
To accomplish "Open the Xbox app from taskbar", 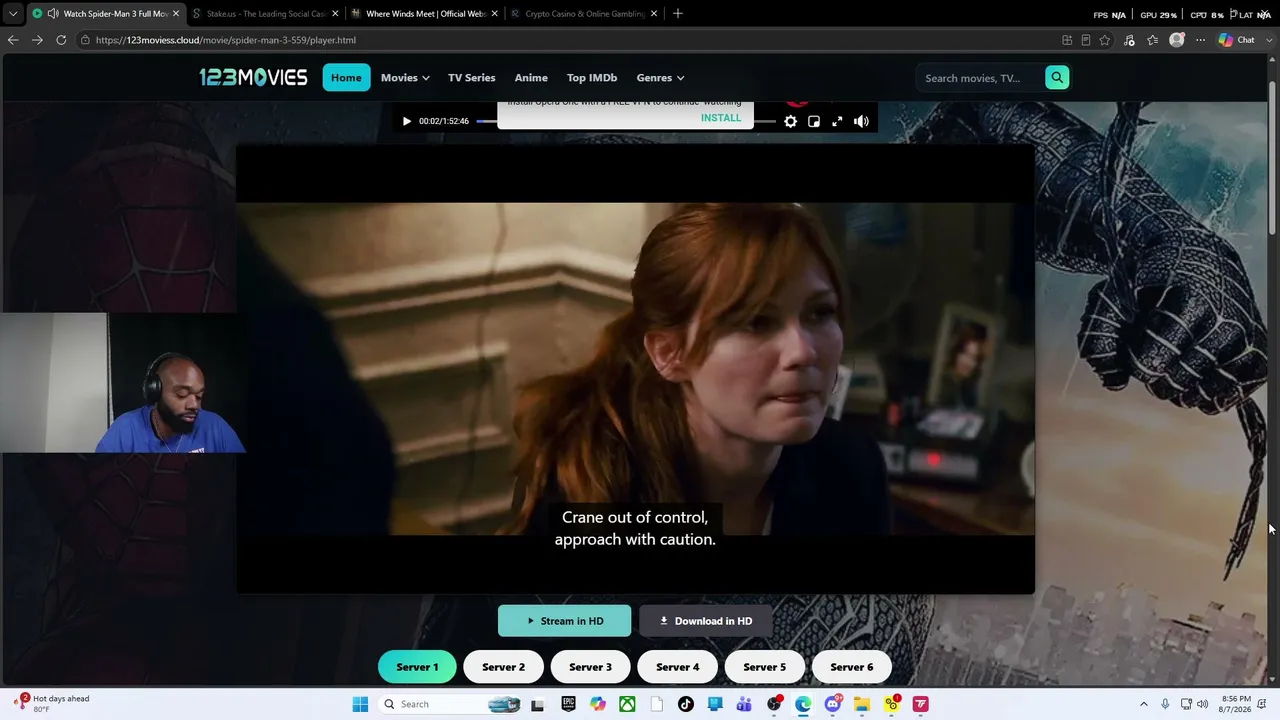I will 627,704.
